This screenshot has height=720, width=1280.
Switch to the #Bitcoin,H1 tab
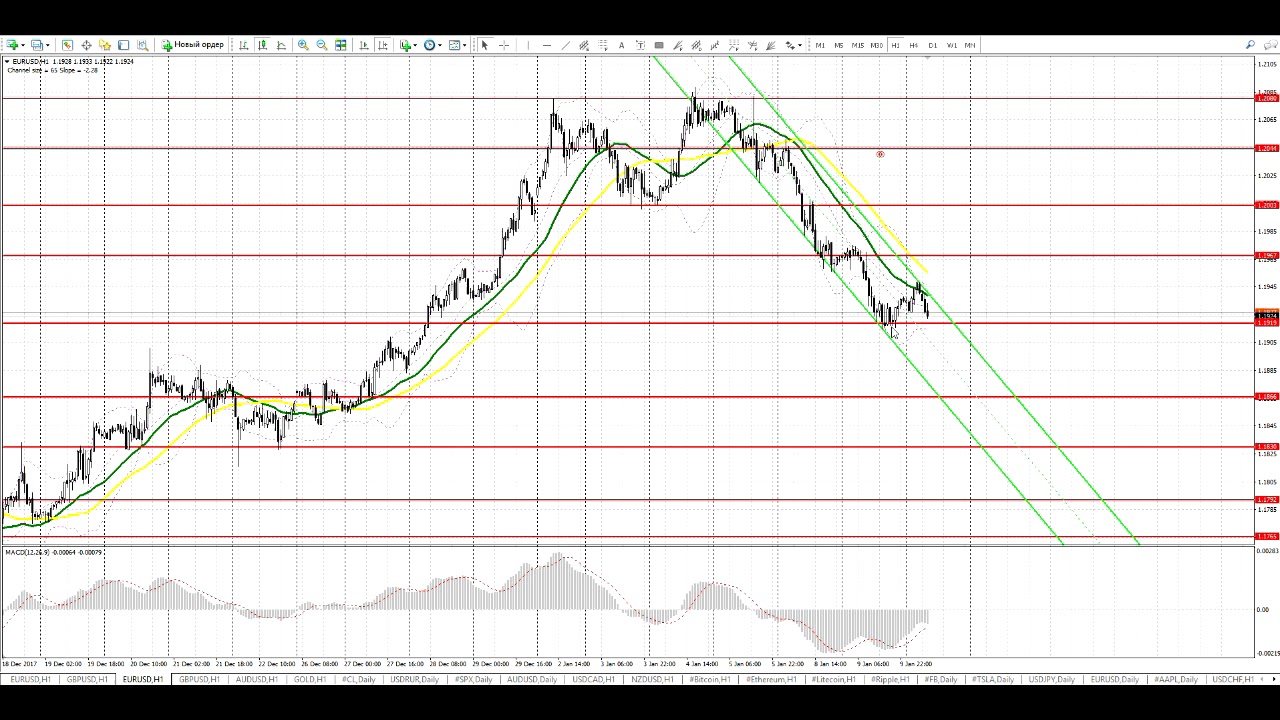tap(710, 680)
